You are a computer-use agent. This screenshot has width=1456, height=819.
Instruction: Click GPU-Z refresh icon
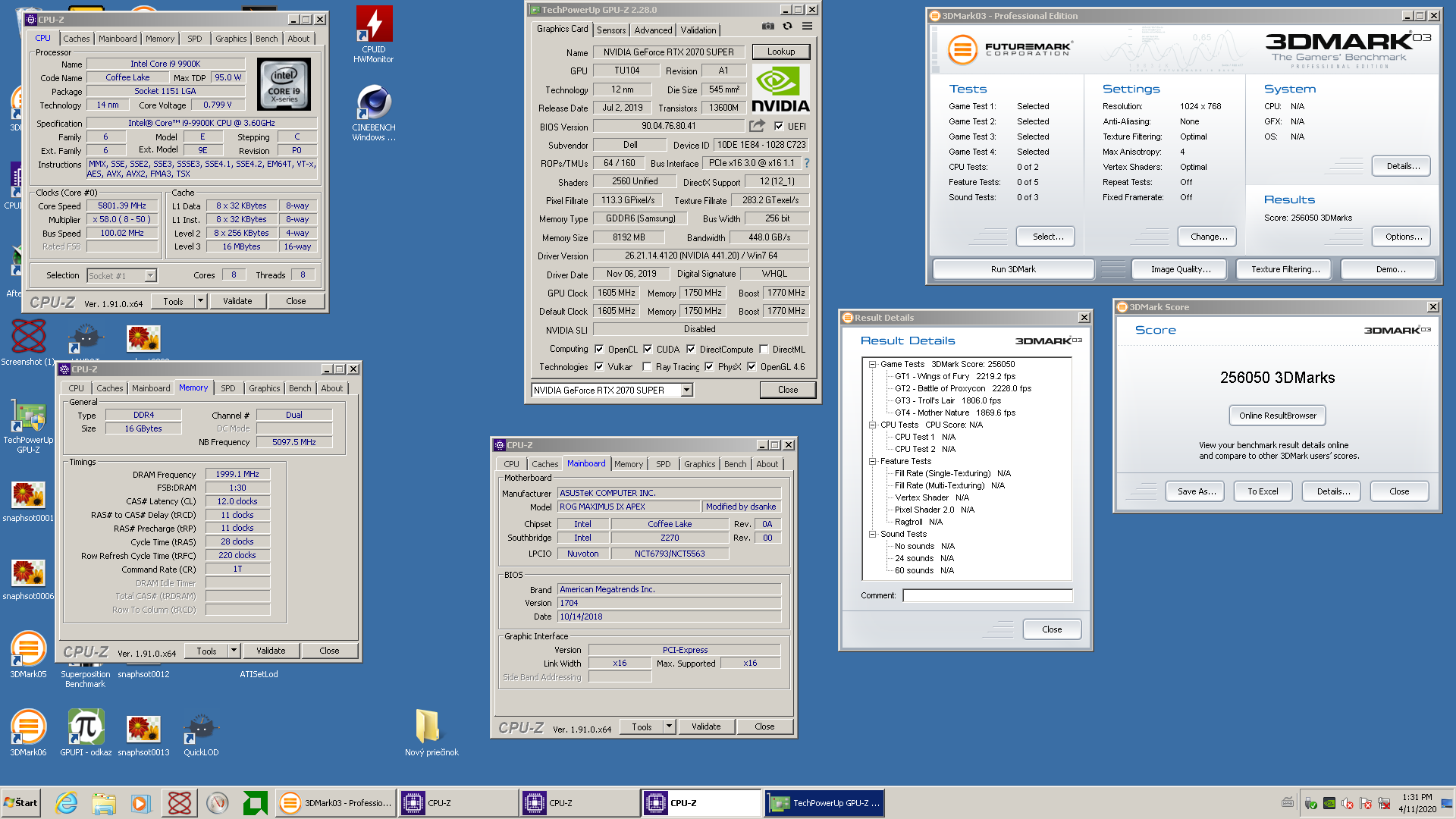point(788,26)
